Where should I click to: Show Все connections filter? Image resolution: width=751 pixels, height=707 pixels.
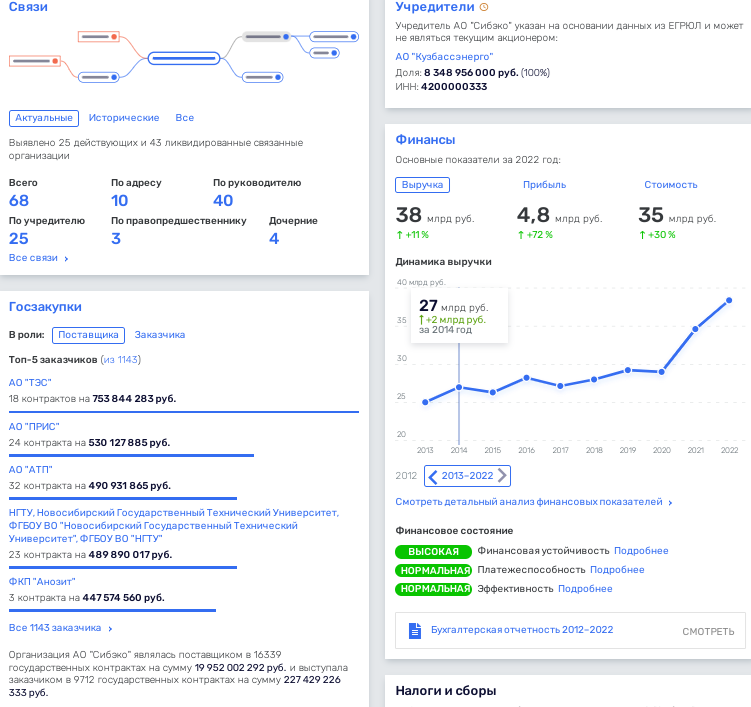[184, 118]
